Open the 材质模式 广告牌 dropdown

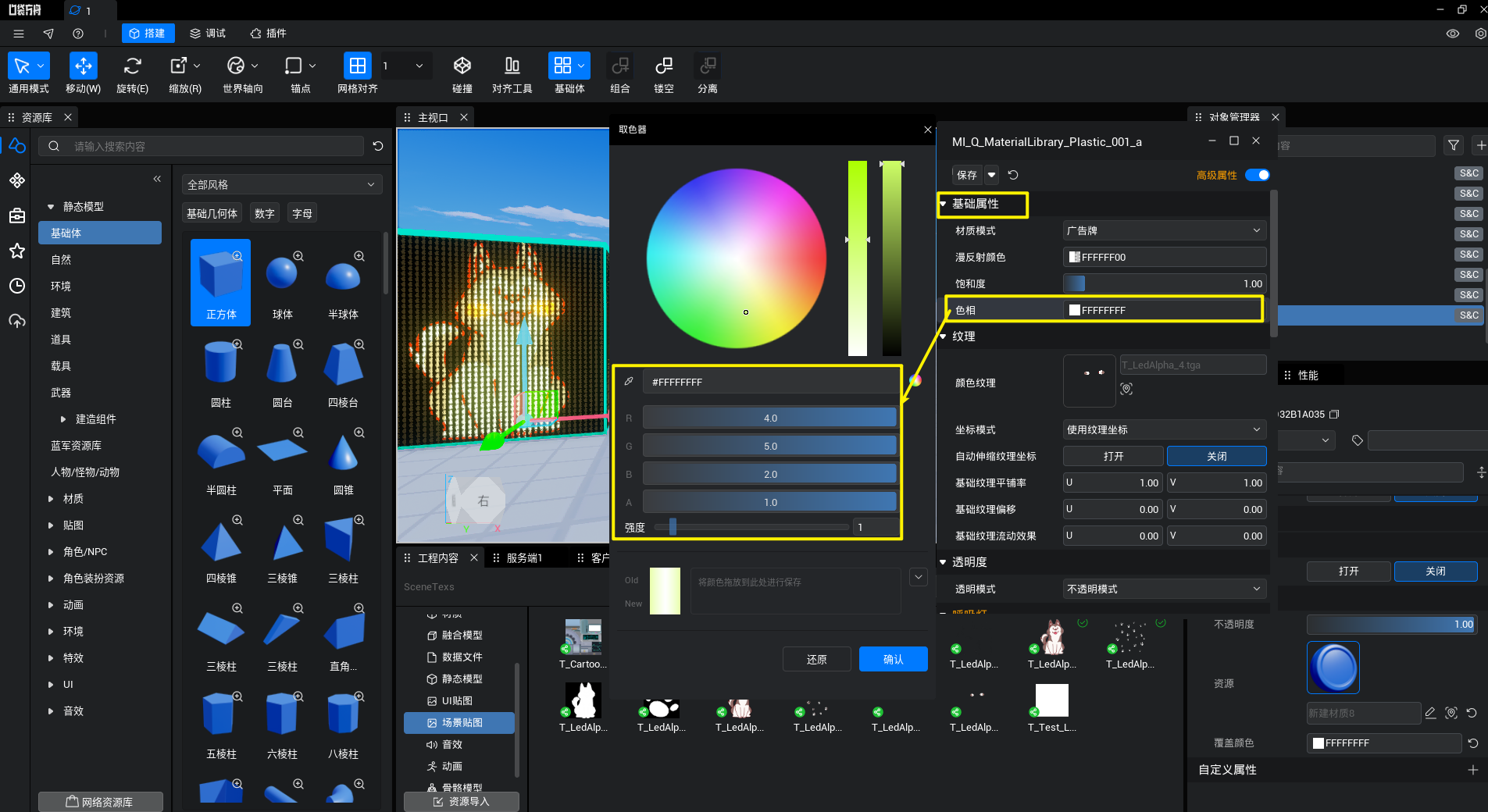1164,230
